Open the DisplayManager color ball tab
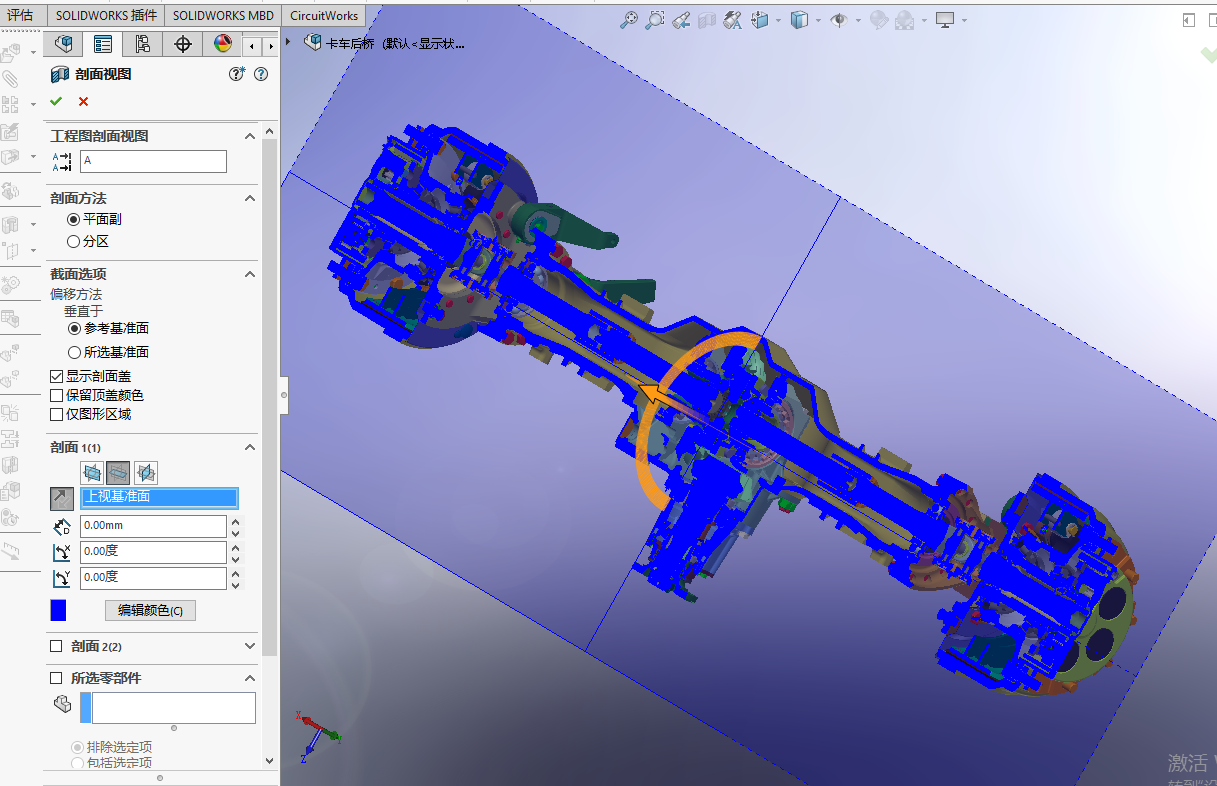This screenshot has width=1217, height=786. pos(223,44)
